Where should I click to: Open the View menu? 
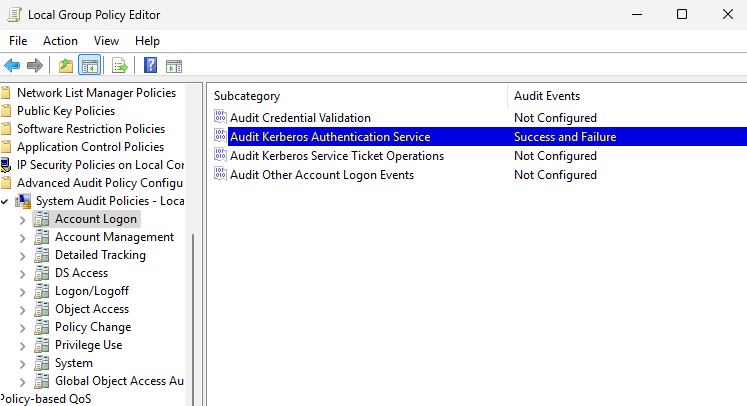click(106, 41)
